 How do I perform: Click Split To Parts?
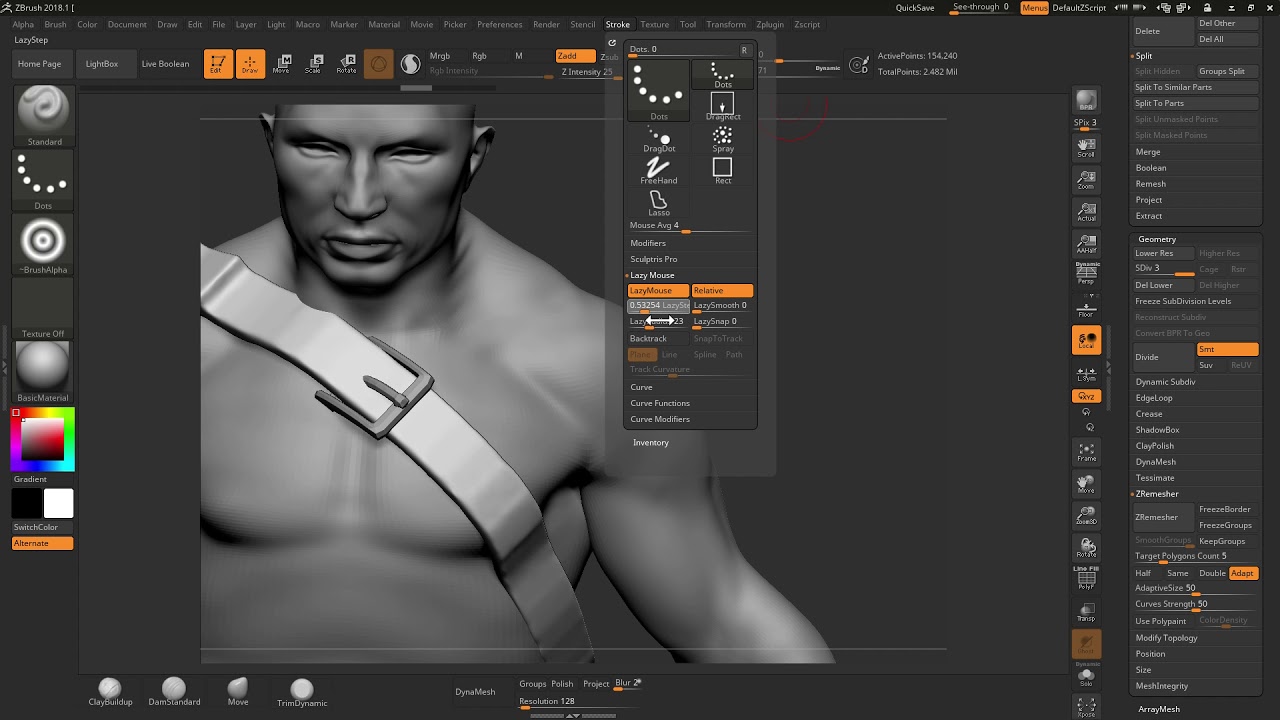coord(1196,103)
